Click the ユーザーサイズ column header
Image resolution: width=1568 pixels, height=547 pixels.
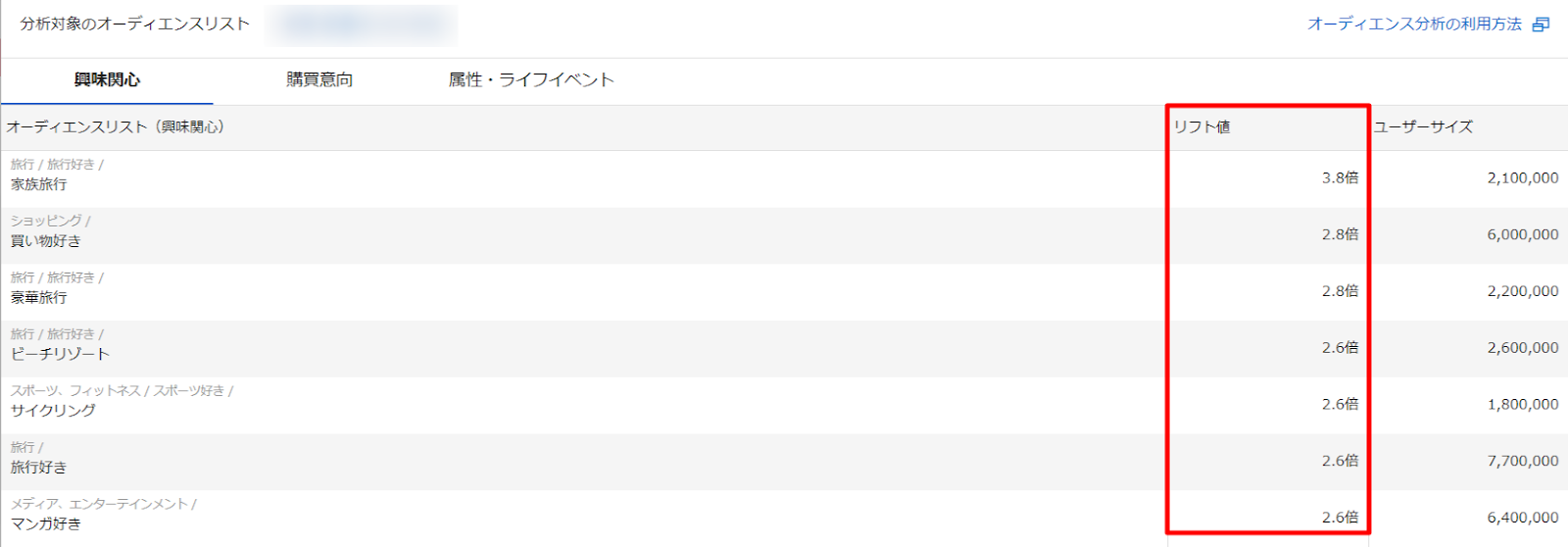1423,127
